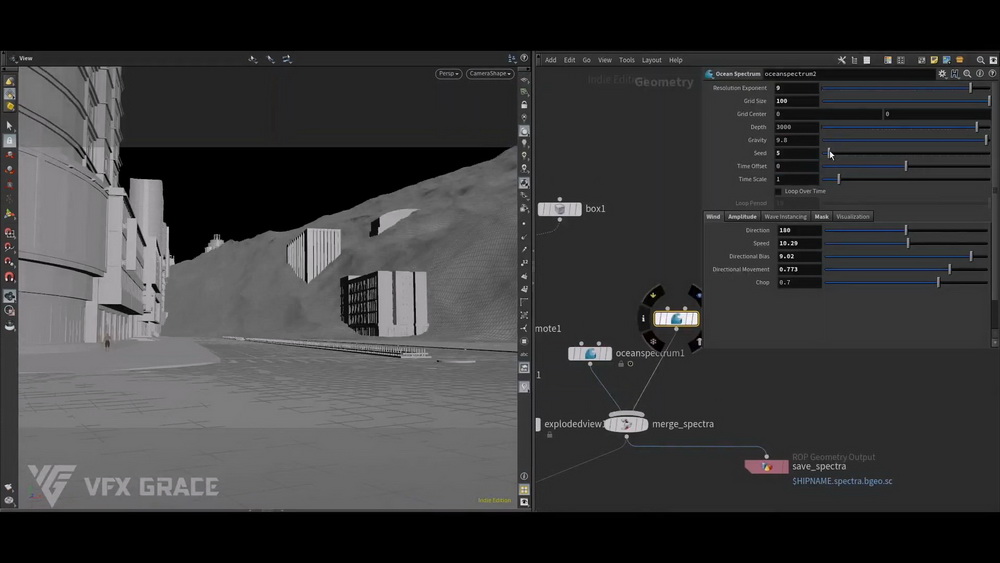Click the grid layout icon in network toolbar
The image size is (1000, 563).
901,60
